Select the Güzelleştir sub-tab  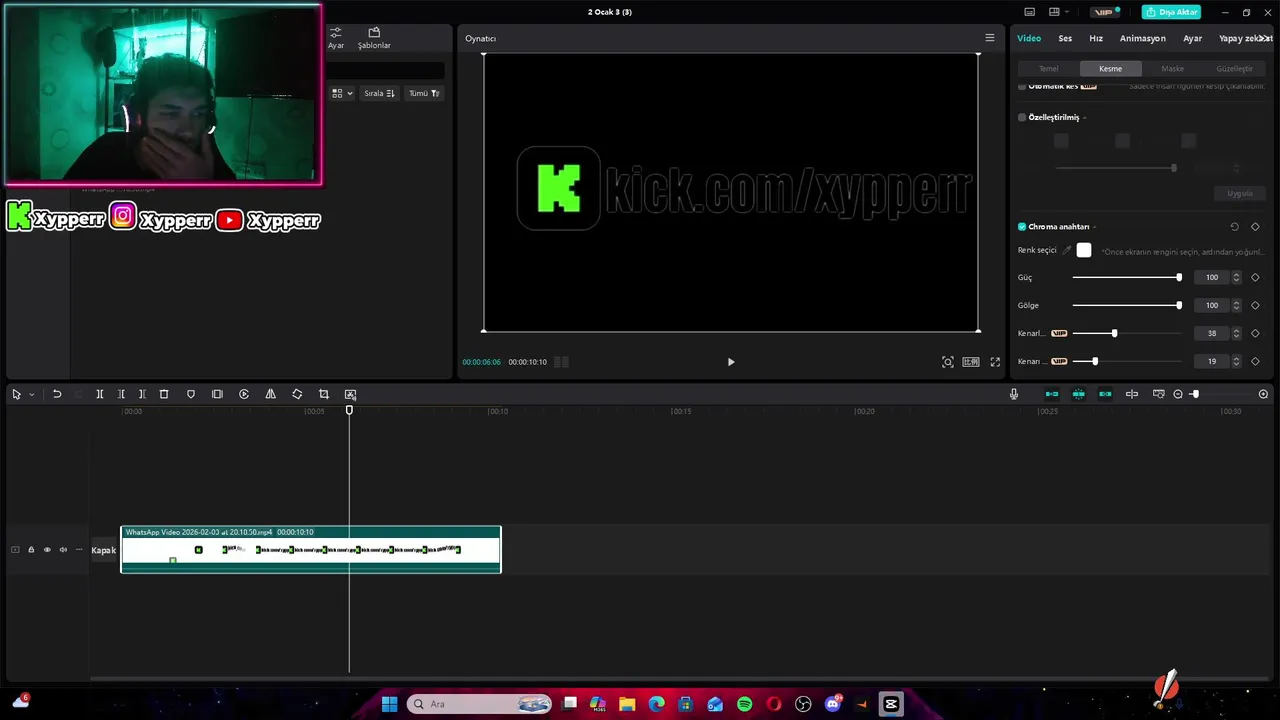point(1234,69)
